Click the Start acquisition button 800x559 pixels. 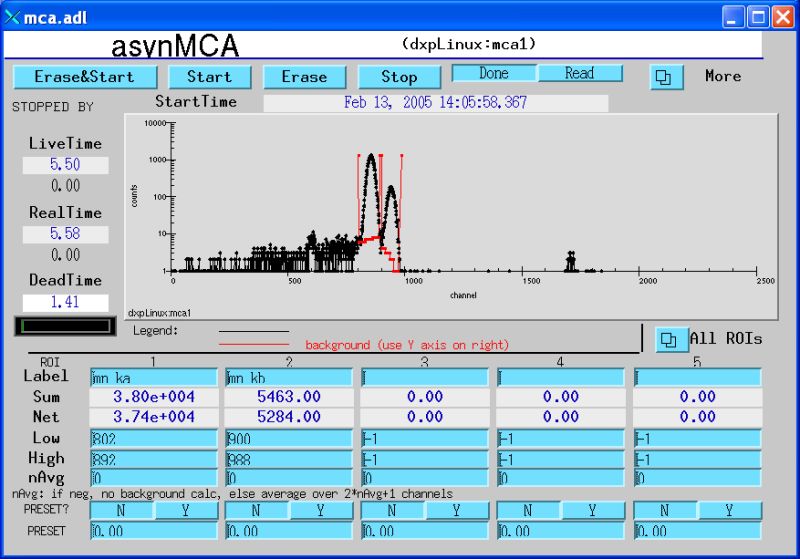click(210, 77)
